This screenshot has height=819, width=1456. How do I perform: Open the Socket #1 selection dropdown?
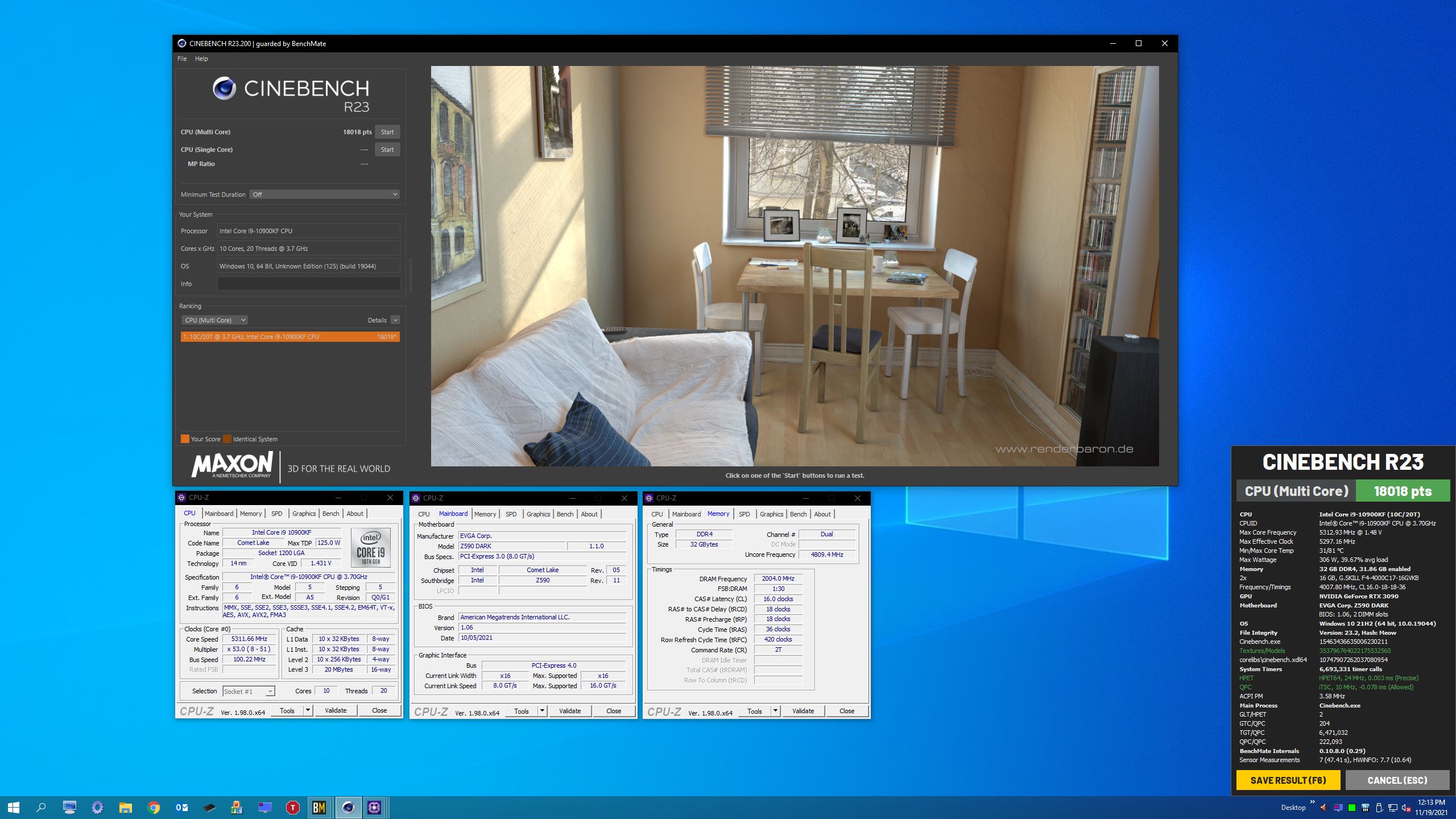[249, 691]
